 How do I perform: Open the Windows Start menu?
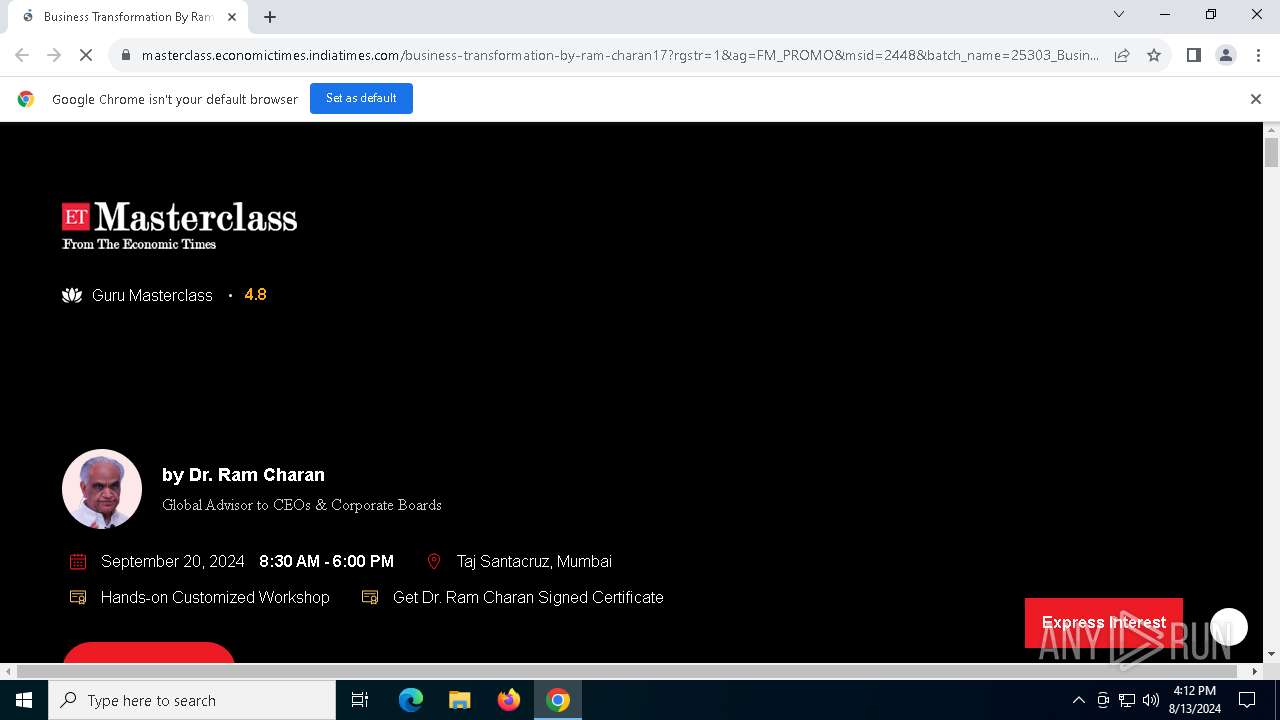tap(24, 700)
